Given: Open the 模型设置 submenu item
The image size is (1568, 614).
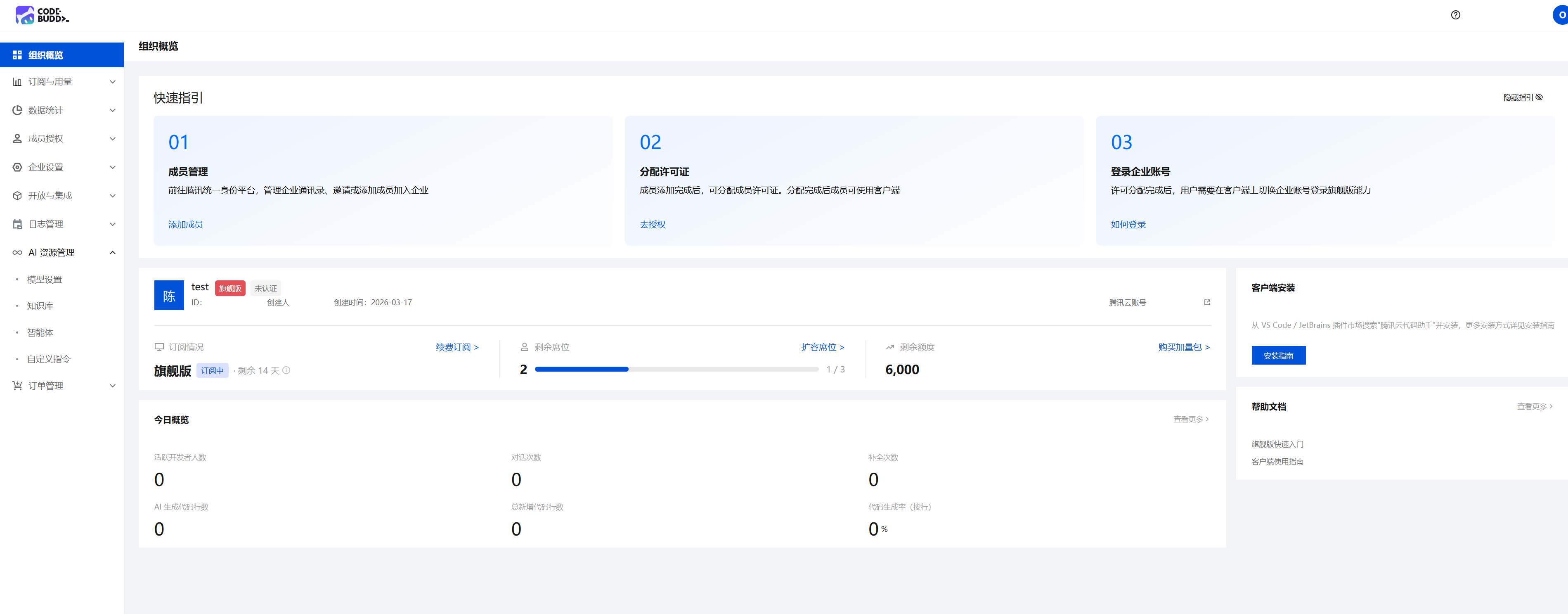Looking at the screenshot, I should click(45, 280).
